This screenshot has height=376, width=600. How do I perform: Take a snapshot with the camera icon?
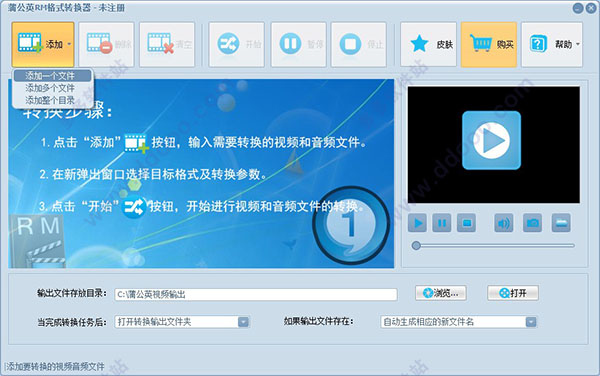pyautogui.click(x=533, y=223)
